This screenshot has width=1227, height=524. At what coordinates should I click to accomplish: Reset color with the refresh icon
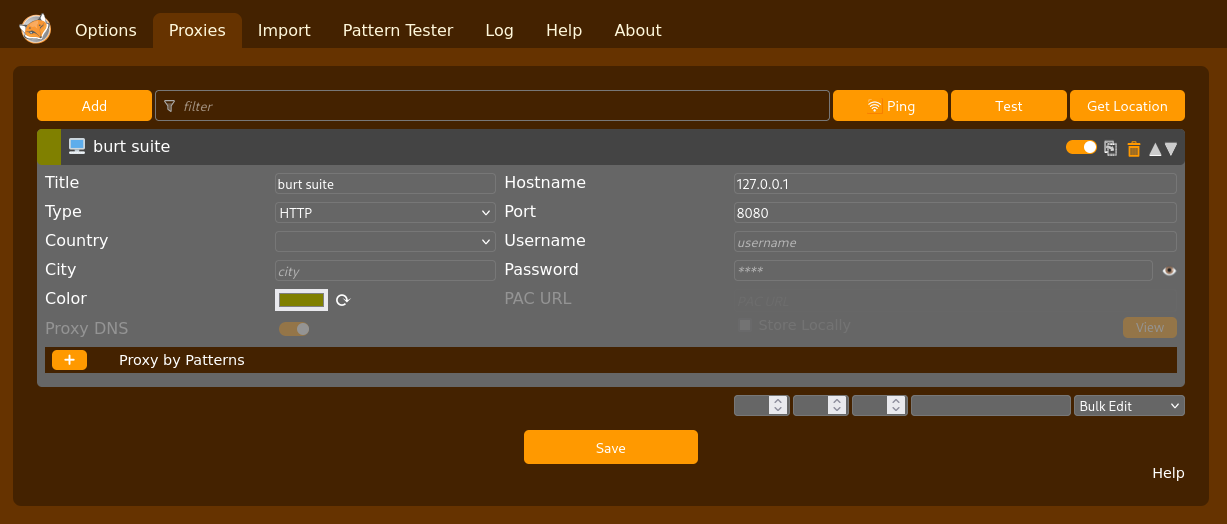pos(342,300)
